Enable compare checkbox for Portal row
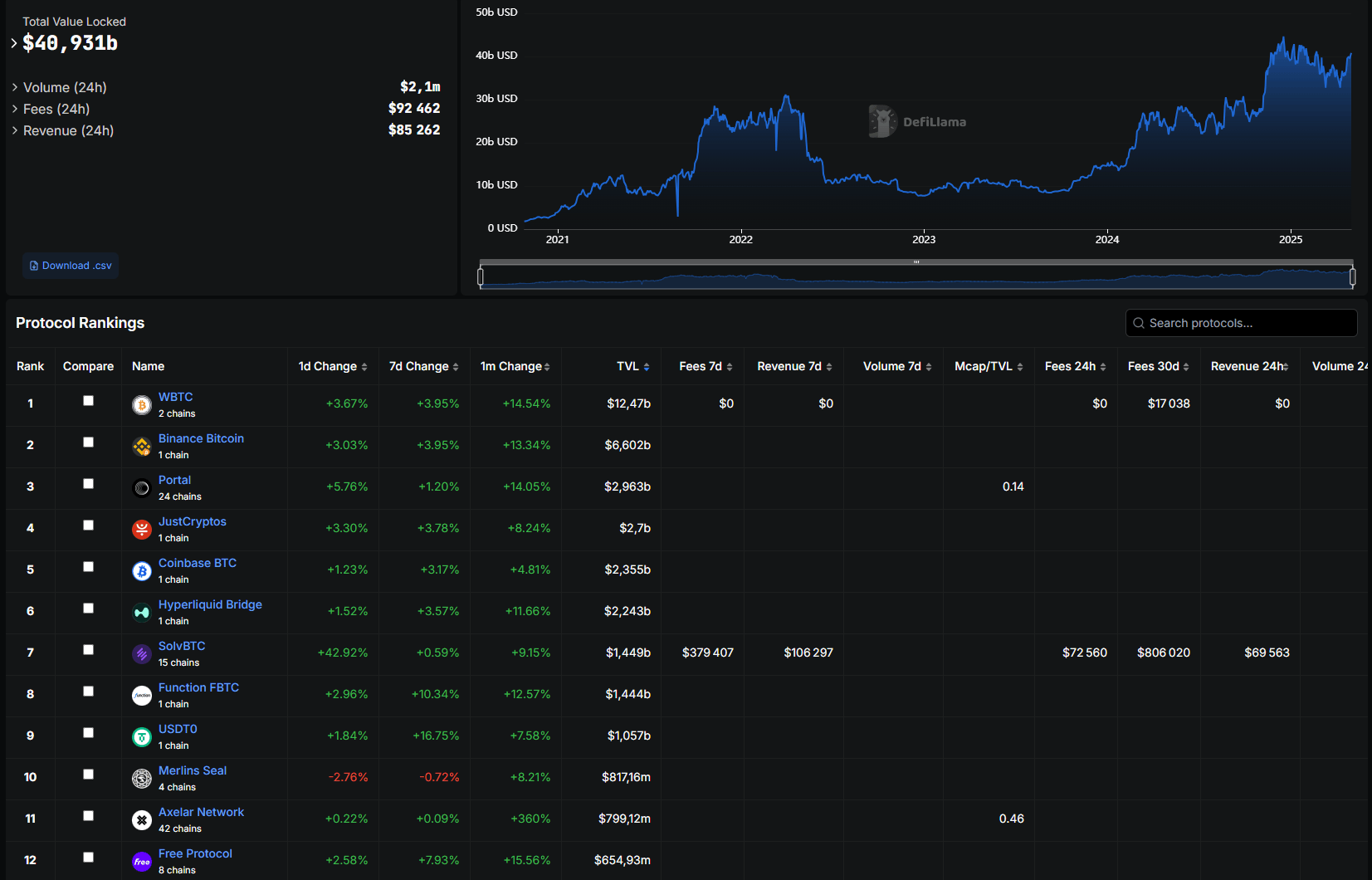Image resolution: width=1372 pixels, height=880 pixels. pos(88,484)
